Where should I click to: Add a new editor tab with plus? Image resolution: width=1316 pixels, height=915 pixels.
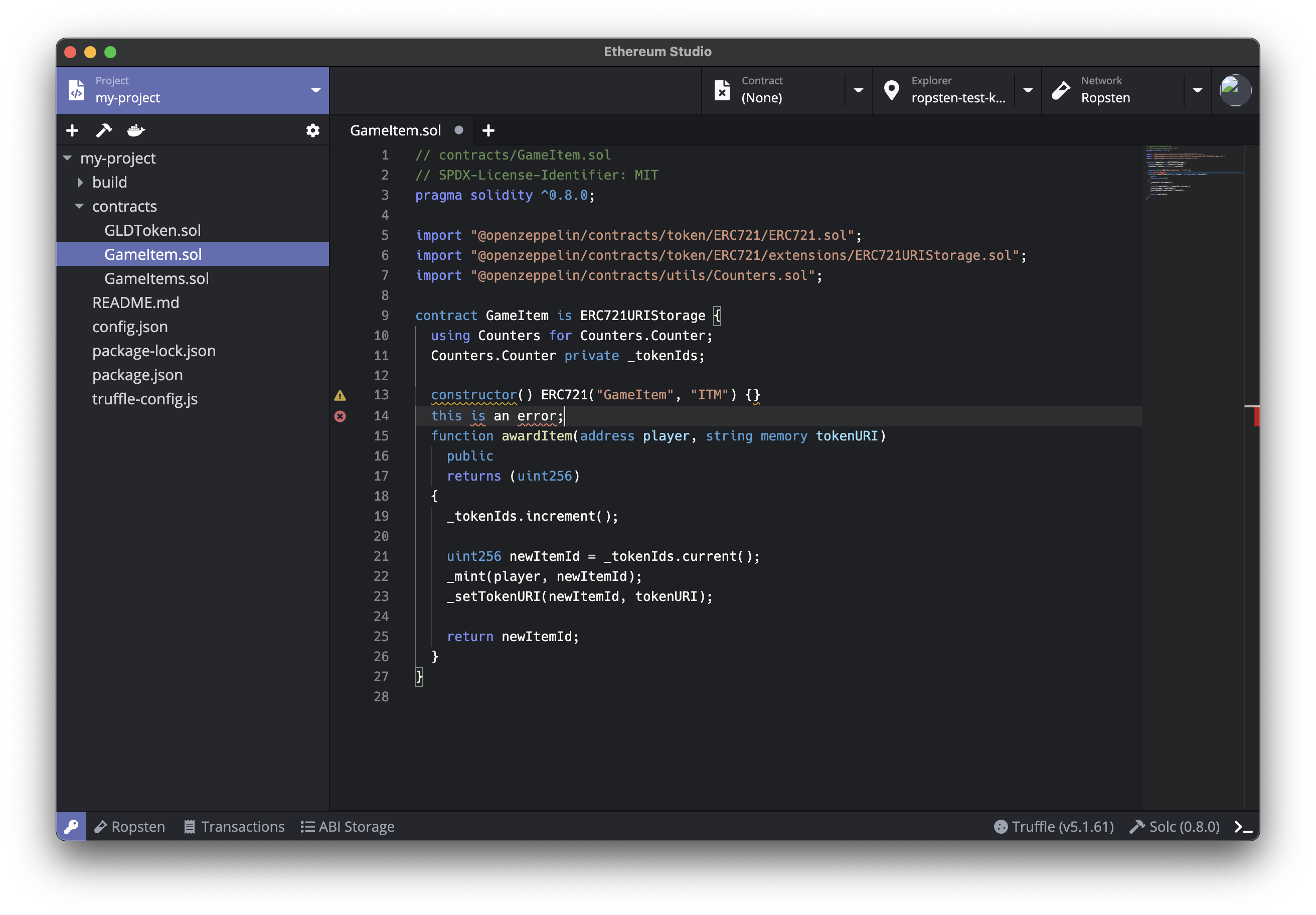click(488, 131)
